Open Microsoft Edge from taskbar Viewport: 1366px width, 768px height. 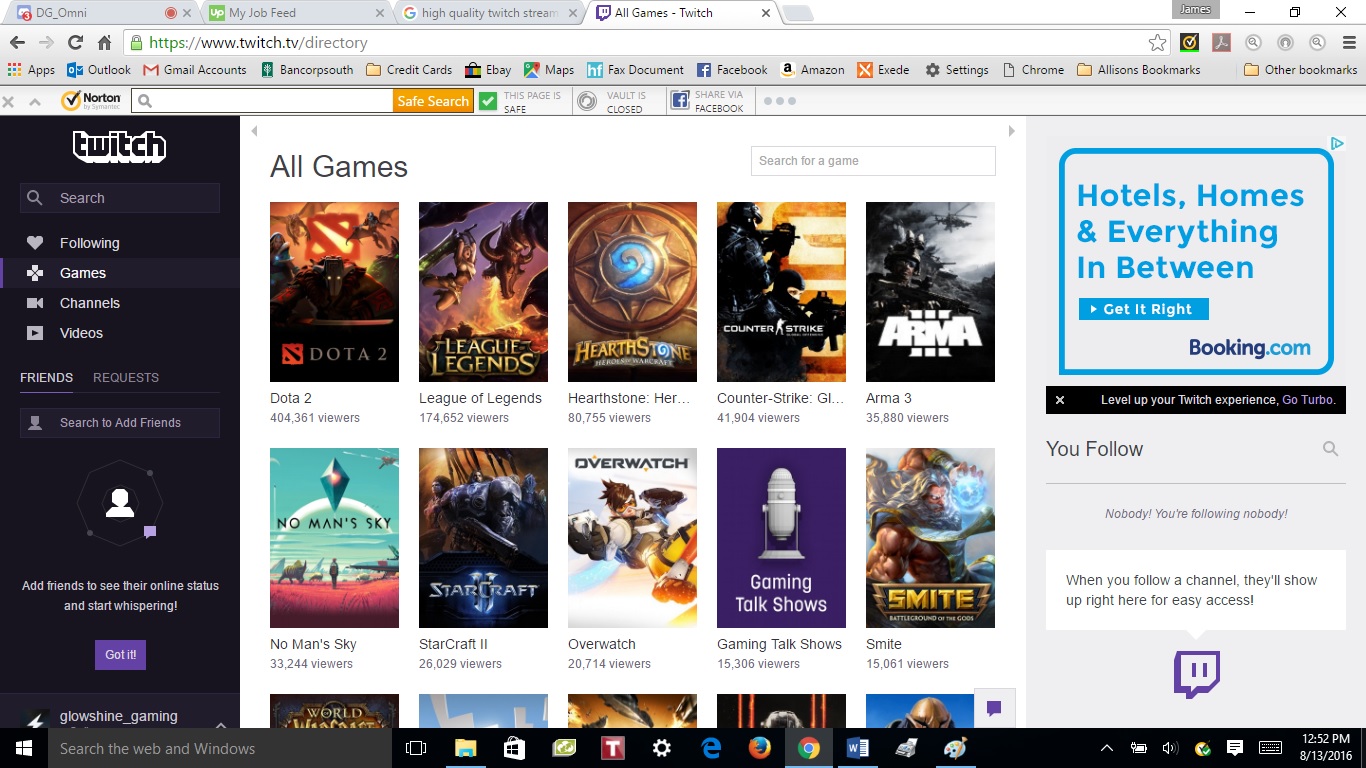(711, 748)
